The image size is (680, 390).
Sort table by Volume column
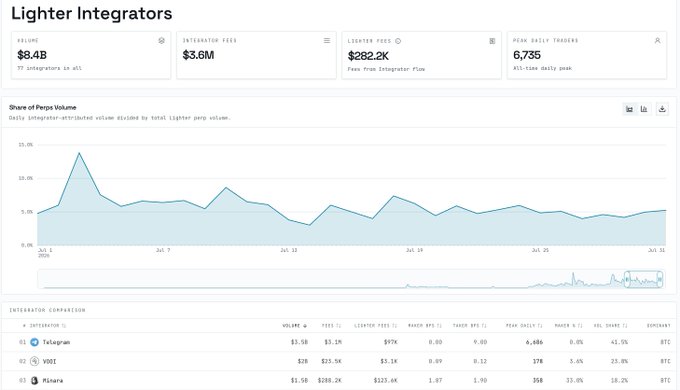point(294,325)
